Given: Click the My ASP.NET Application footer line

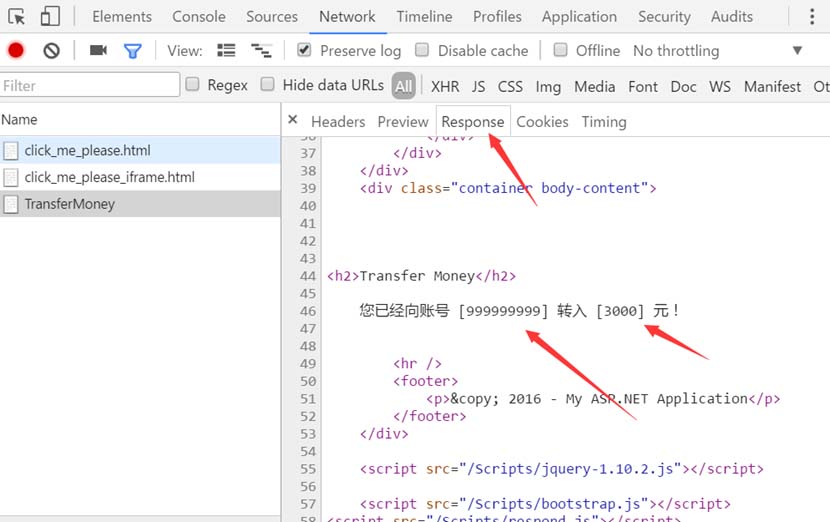Looking at the screenshot, I should coord(603,399).
